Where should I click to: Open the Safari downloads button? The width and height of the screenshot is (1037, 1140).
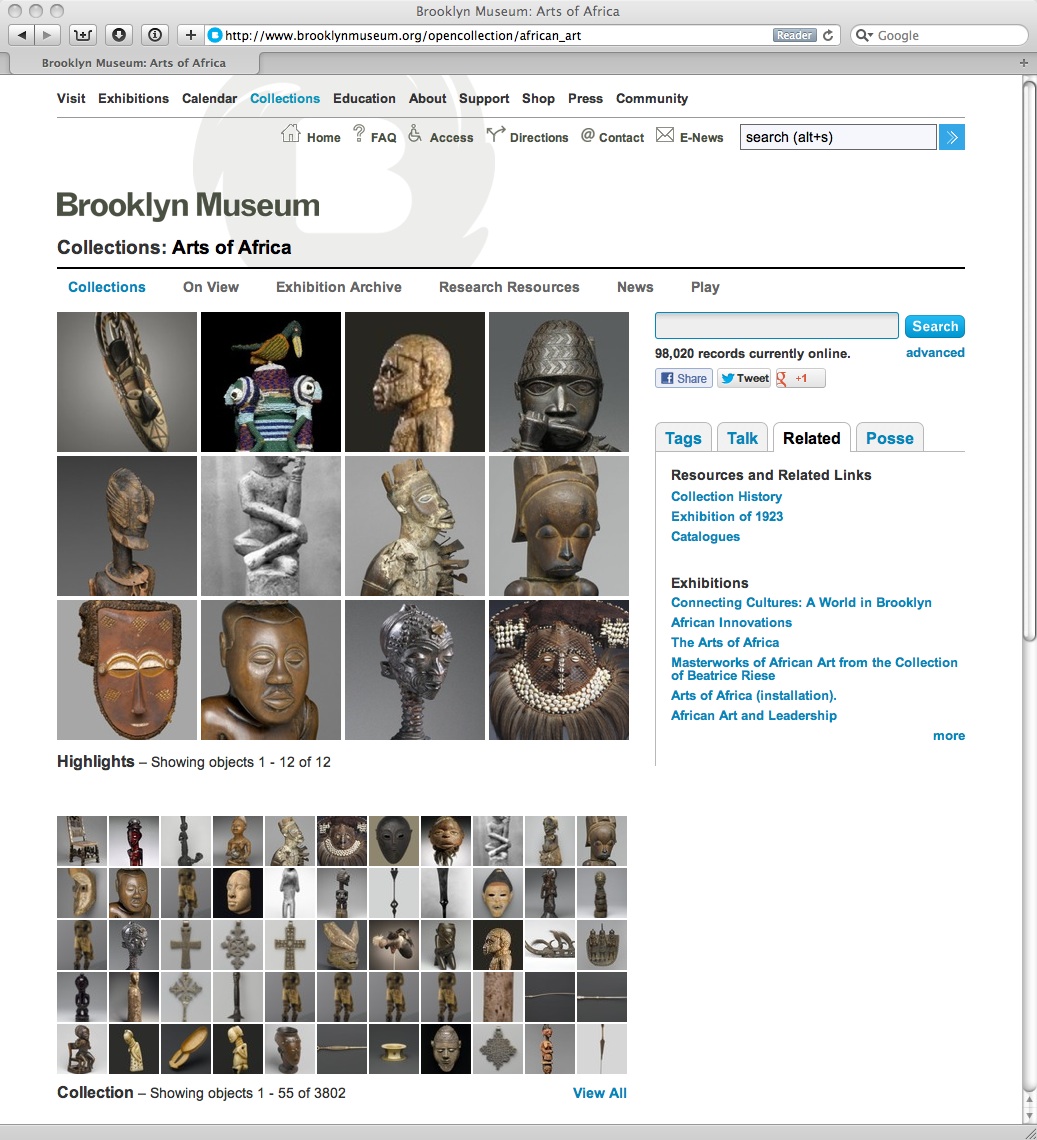[x=119, y=35]
